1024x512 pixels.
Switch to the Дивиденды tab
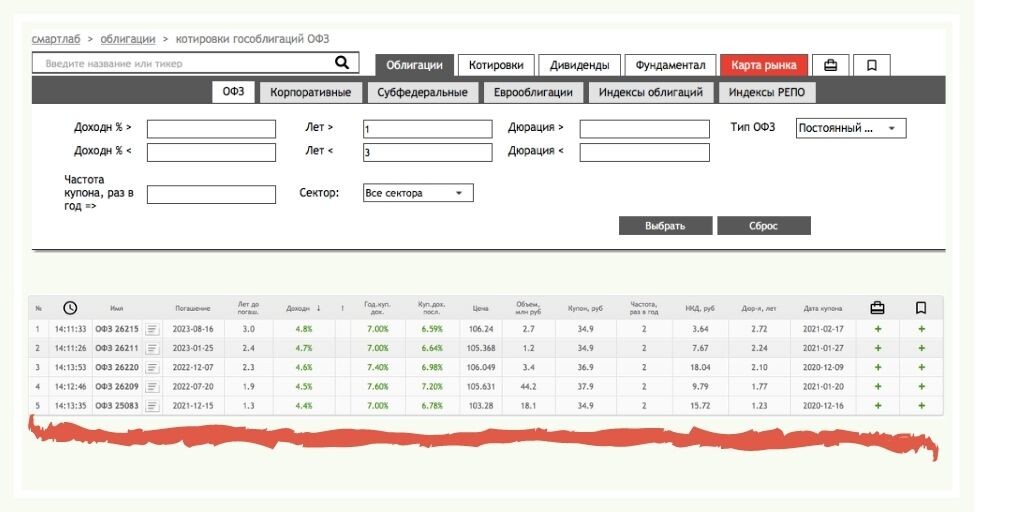click(x=579, y=65)
